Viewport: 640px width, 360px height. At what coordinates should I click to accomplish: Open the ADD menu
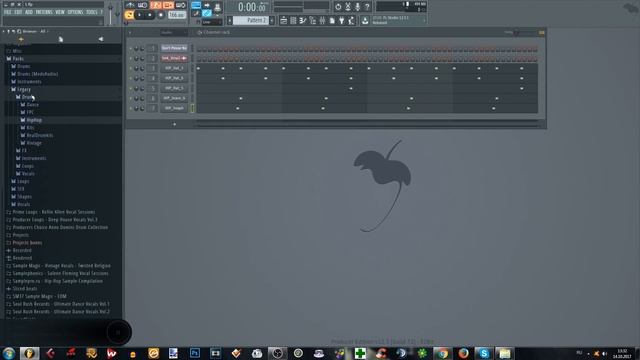(x=29, y=12)
